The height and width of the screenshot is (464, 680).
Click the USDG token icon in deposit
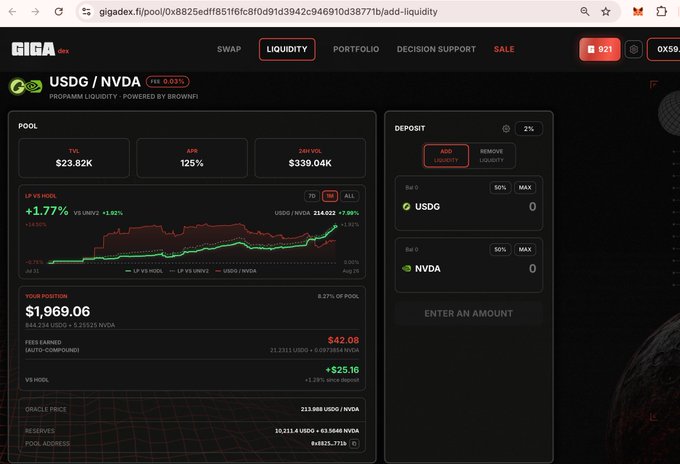(406, 206)
